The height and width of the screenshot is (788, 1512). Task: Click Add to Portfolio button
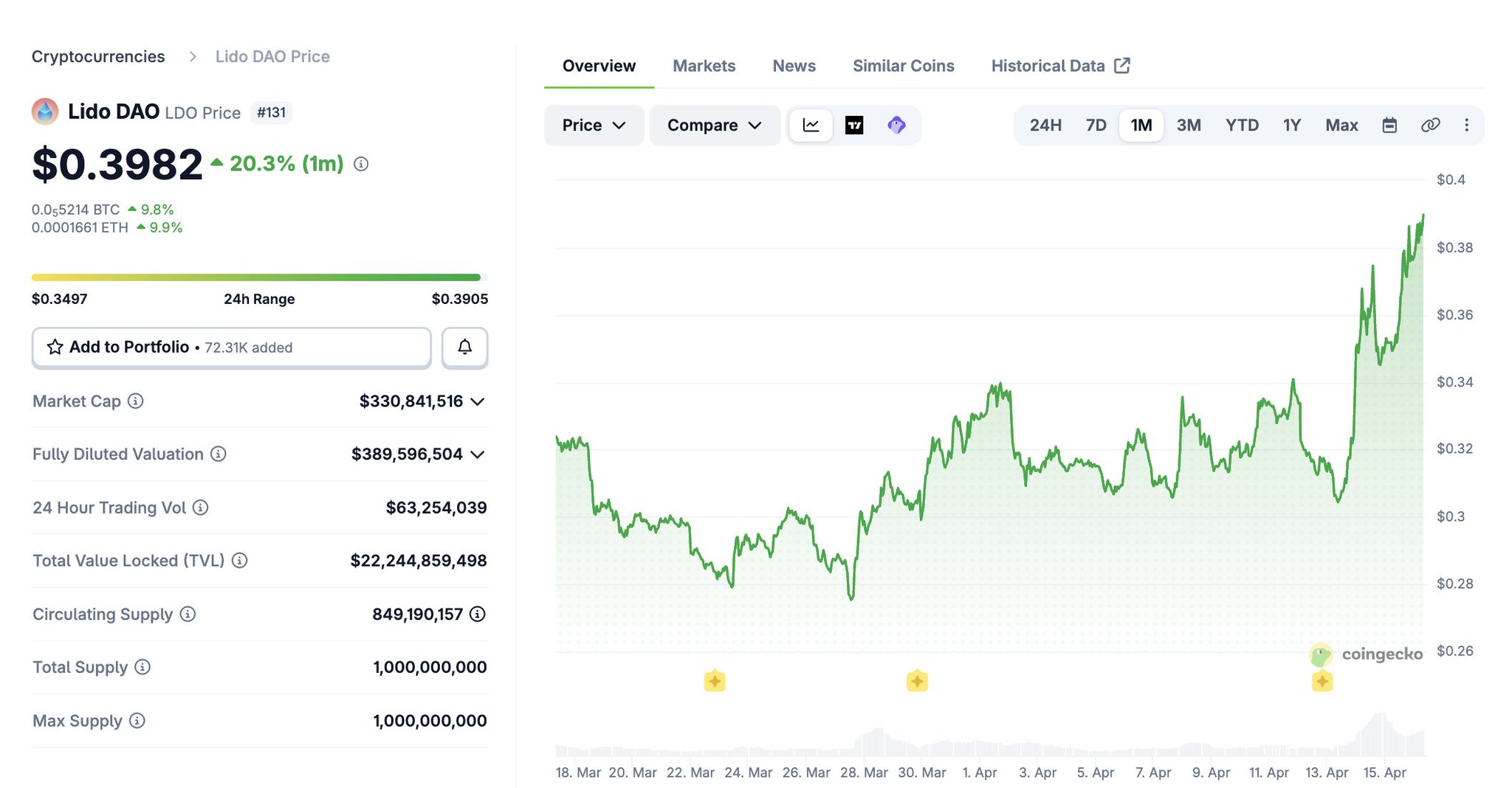point(231,348)
